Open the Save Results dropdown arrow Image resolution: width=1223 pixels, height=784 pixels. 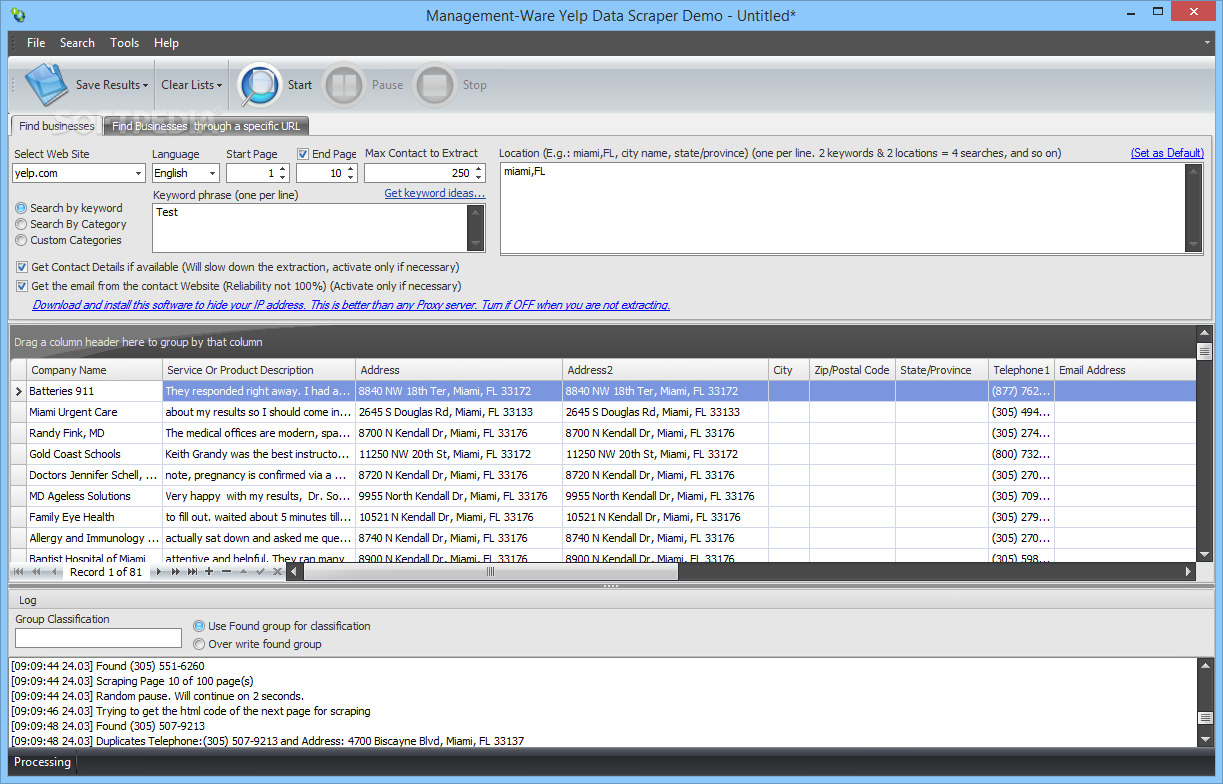pos(145,86)
